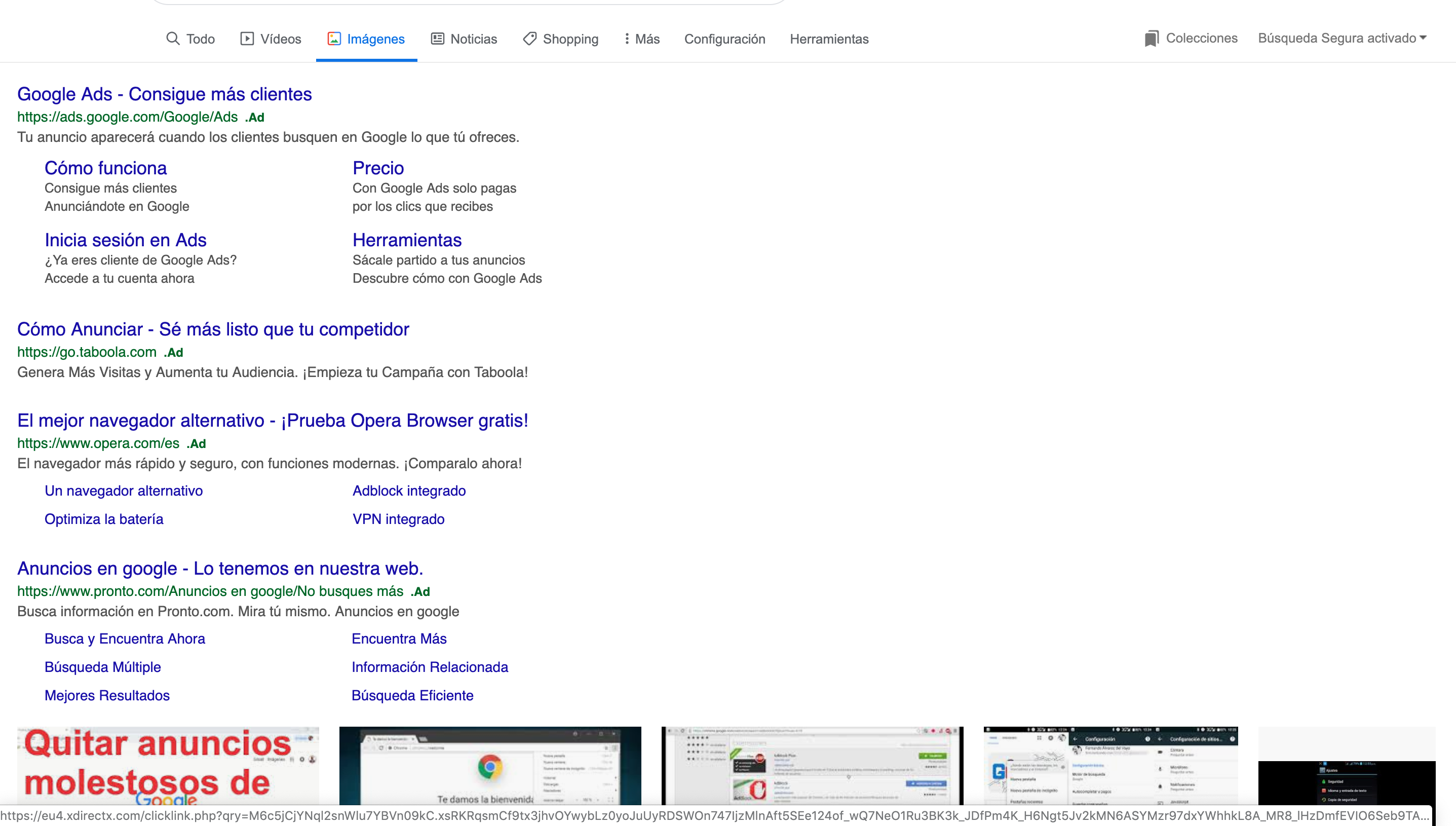Image resolution: width=1456 pixels, height=826 pixels.
Task: Click the price tag icon beside Shopping
Action: 529,39
